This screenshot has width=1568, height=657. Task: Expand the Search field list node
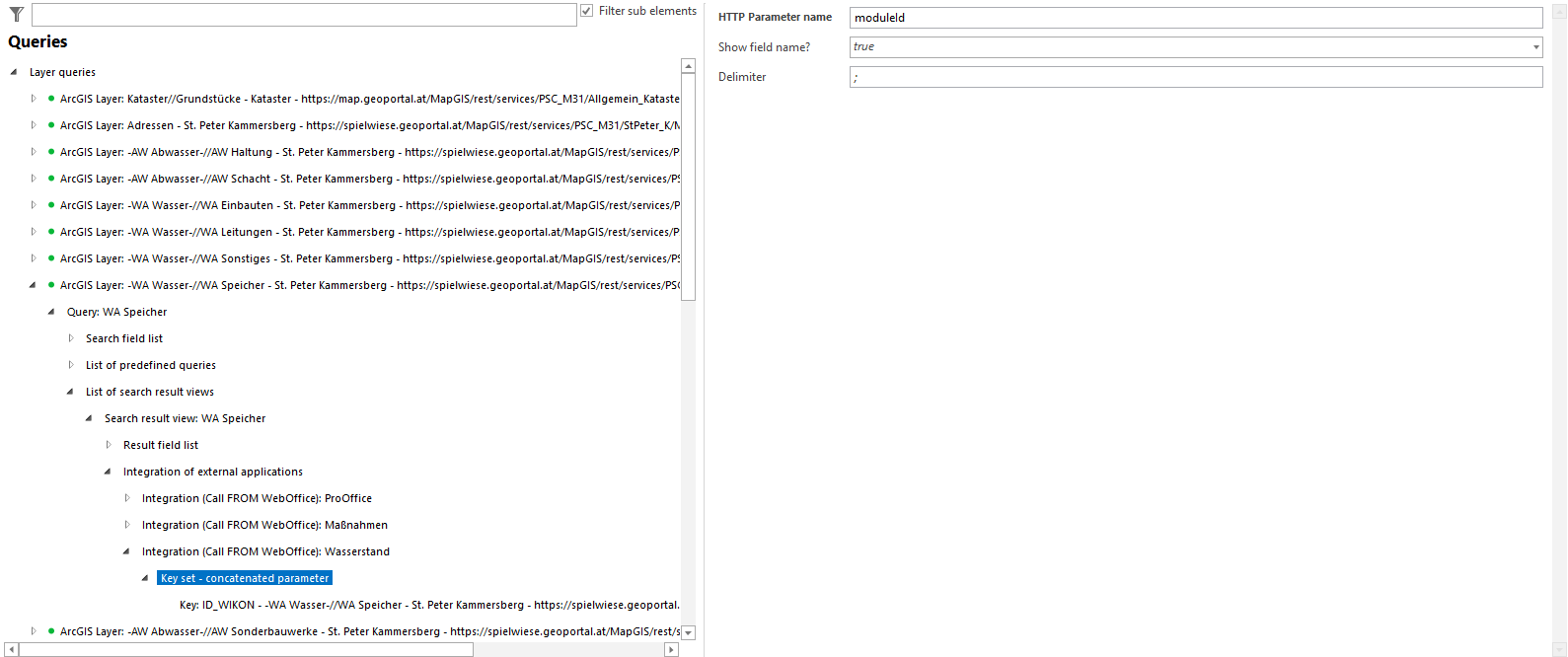click(71, 338)
